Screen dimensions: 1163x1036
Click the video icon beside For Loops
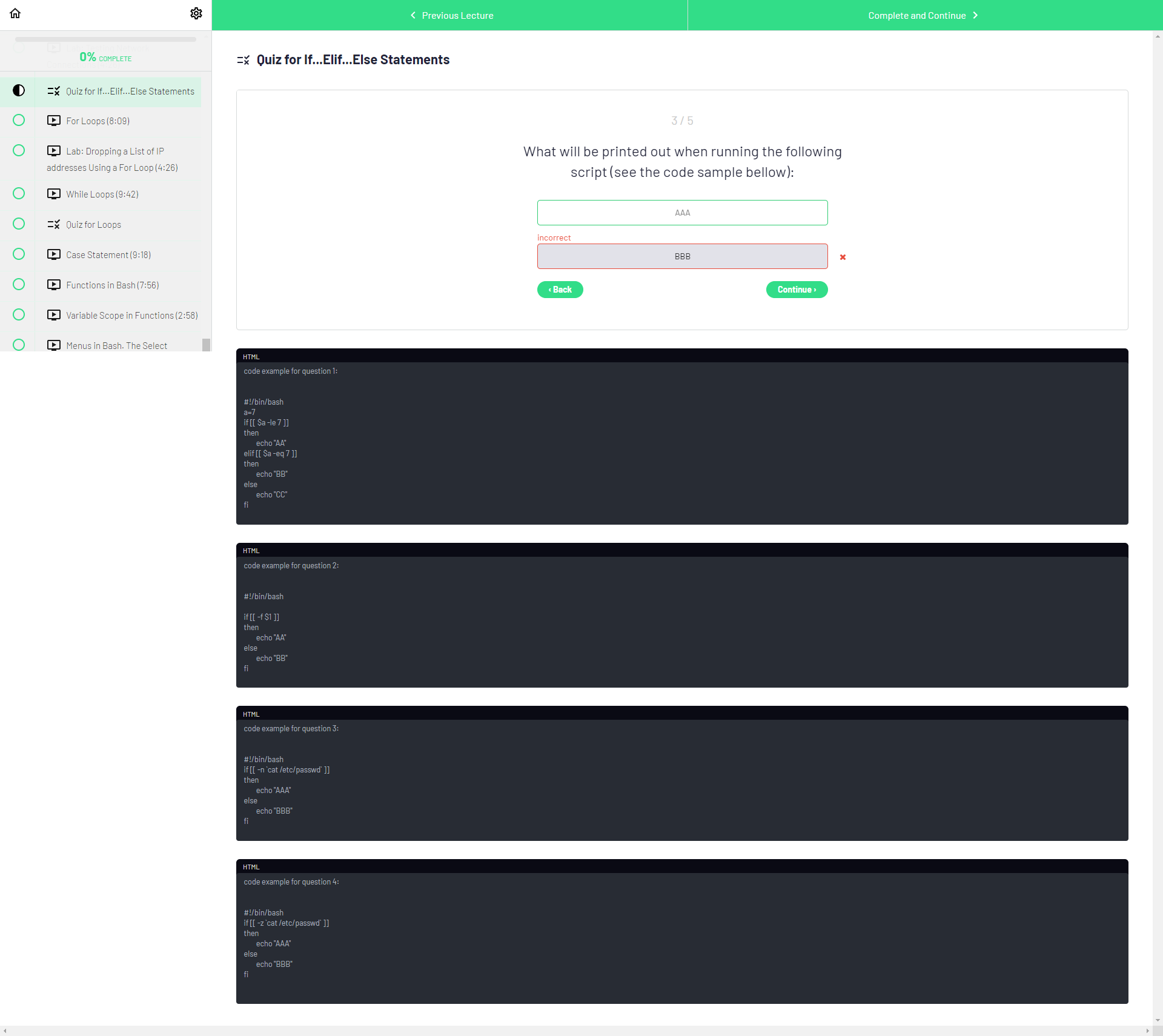pyautogui.click(x=54, y=121)
